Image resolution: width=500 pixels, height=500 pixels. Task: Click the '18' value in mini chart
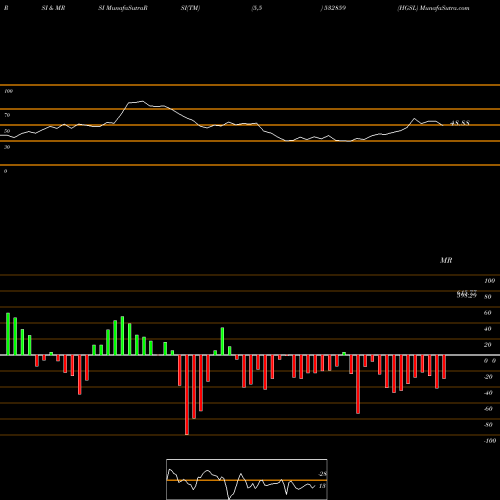(x=322, y=486)
